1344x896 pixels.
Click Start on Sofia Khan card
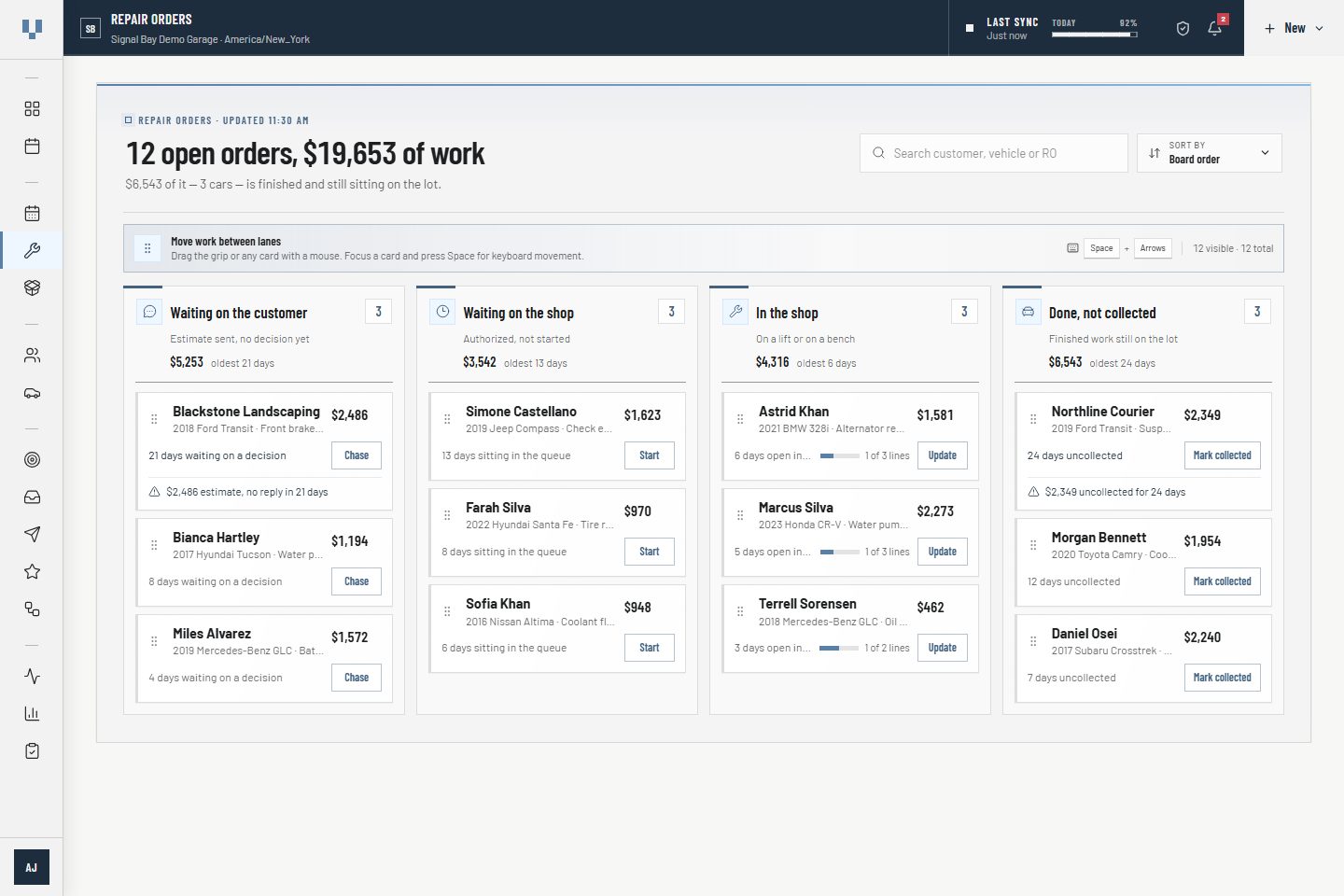coord(650,648)
